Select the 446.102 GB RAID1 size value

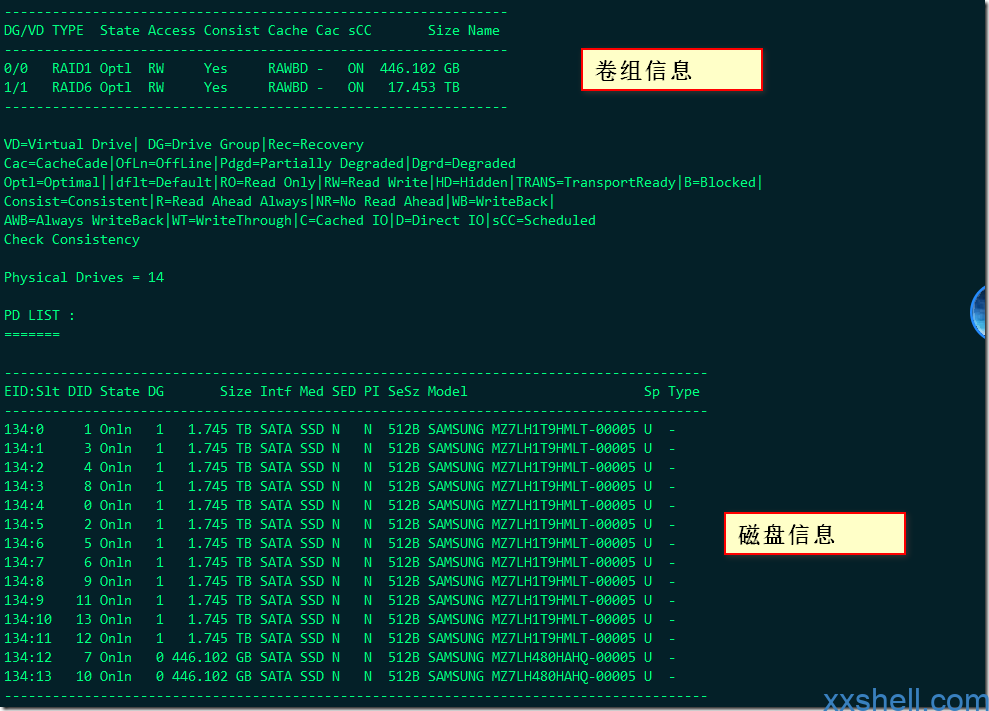(419, 68)
